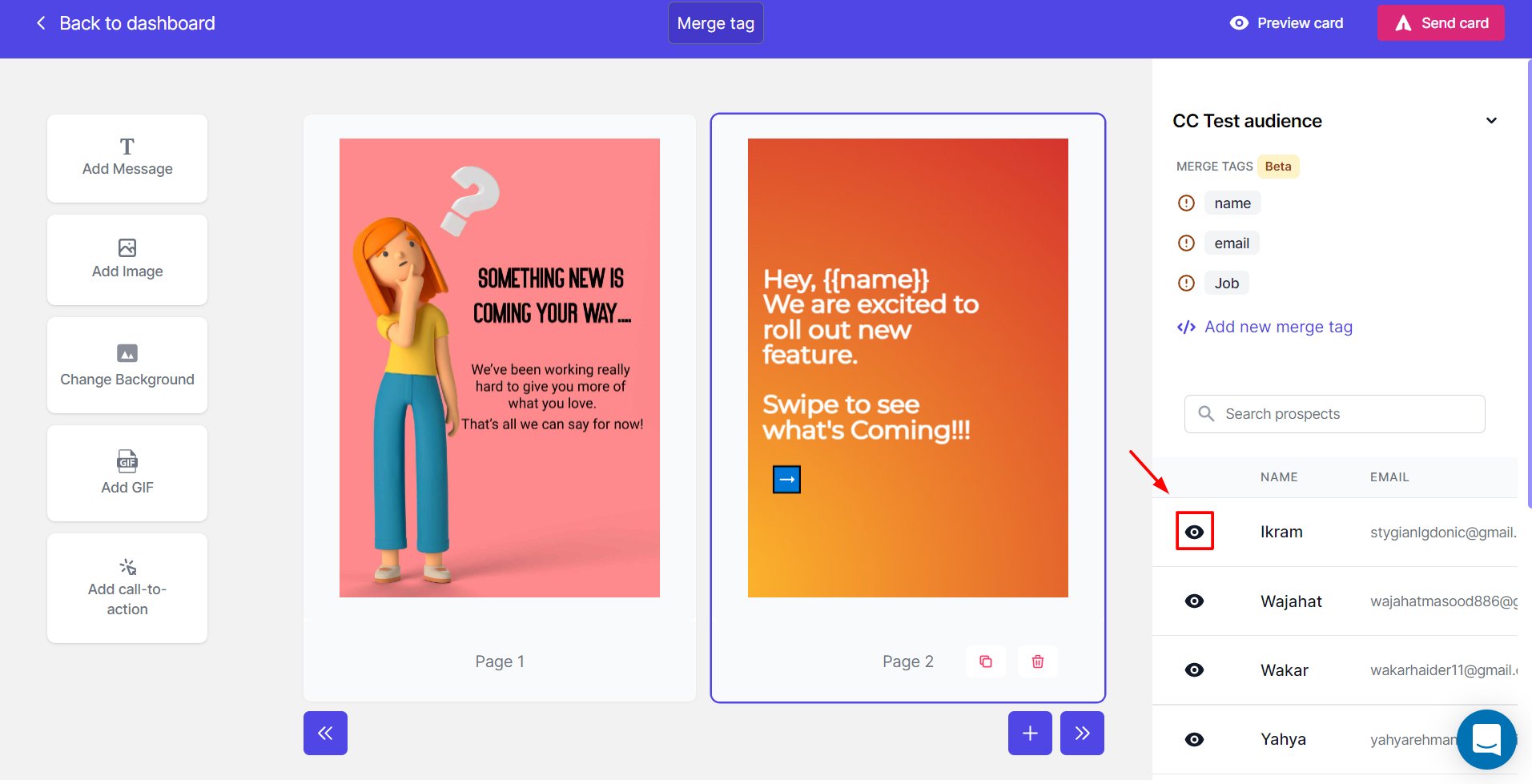
Task: Expand the CC Test audience dropdown
Action: click(1491, 121)
